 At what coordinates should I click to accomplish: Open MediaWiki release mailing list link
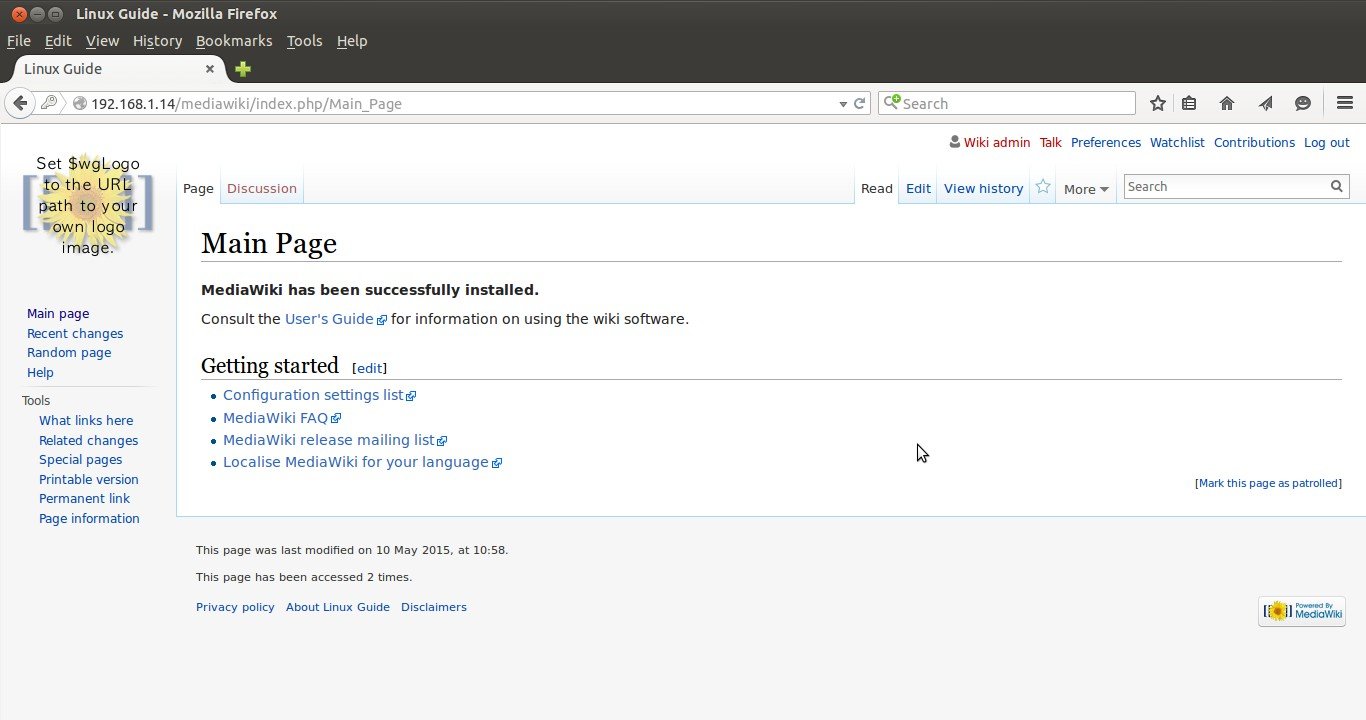pos(335,440)
